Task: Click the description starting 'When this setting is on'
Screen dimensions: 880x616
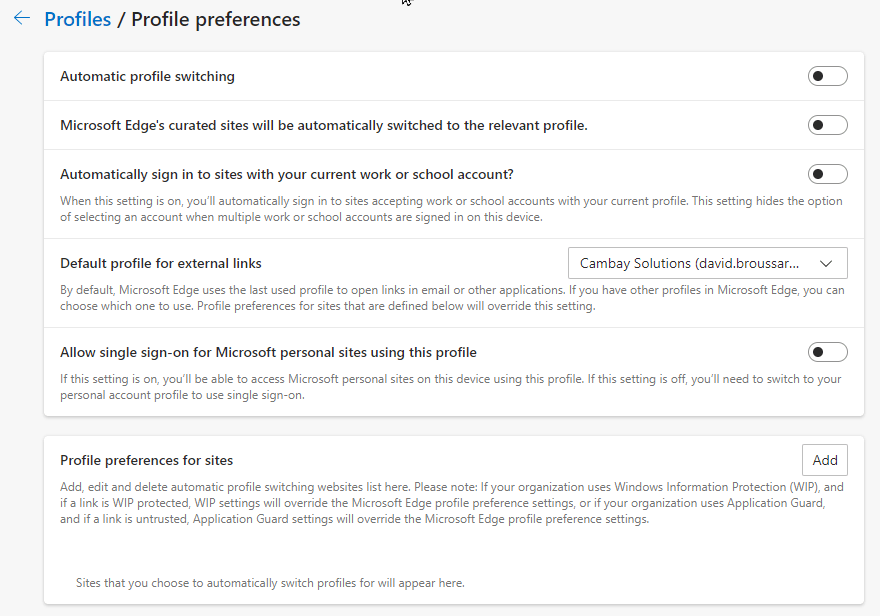Action: coord(451,209)
